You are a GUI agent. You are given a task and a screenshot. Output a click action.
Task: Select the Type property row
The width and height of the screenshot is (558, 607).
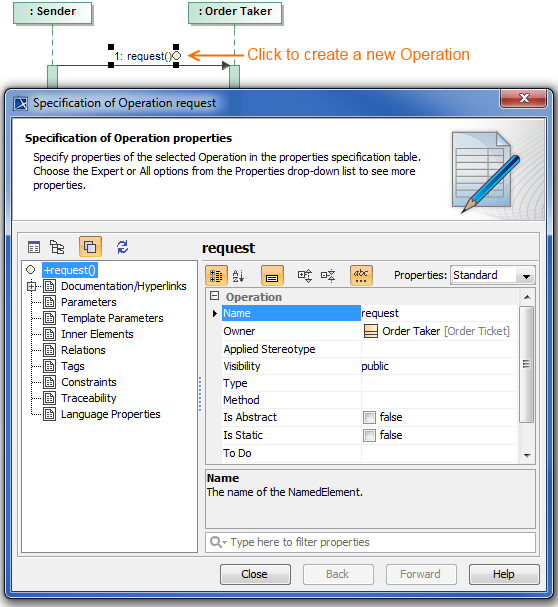point(369,383)
